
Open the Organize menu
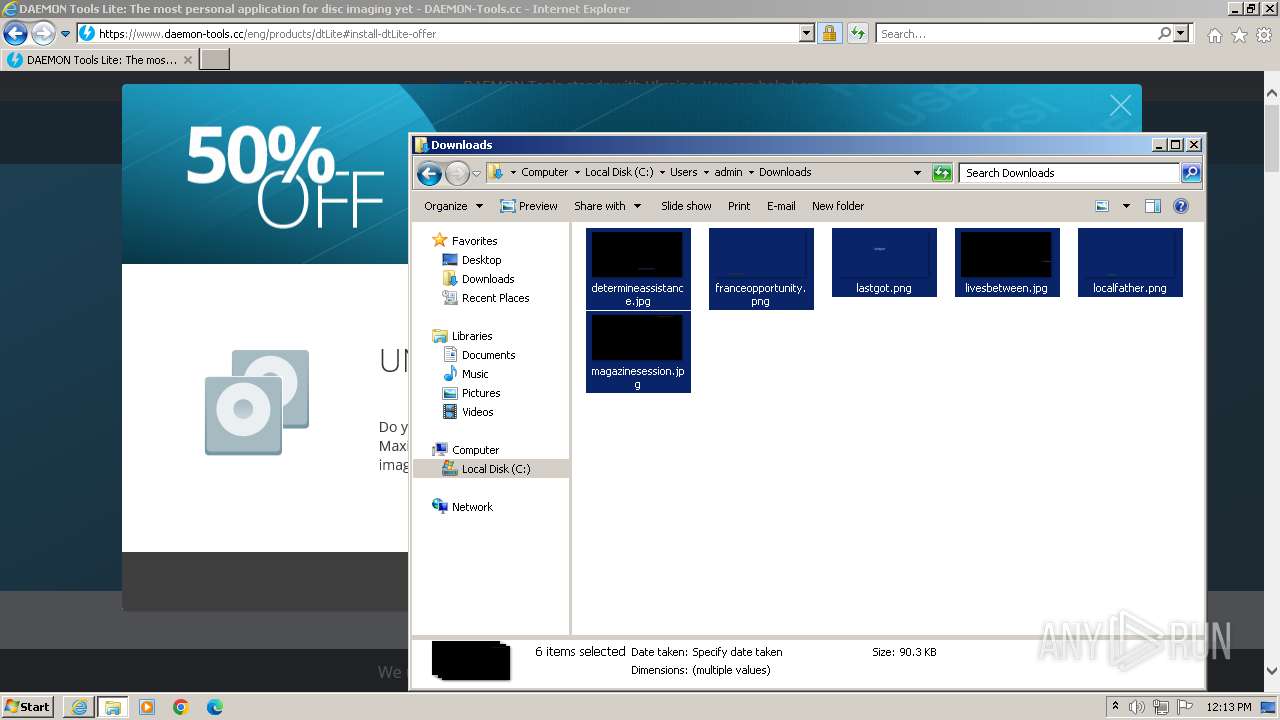coord(453,206)
